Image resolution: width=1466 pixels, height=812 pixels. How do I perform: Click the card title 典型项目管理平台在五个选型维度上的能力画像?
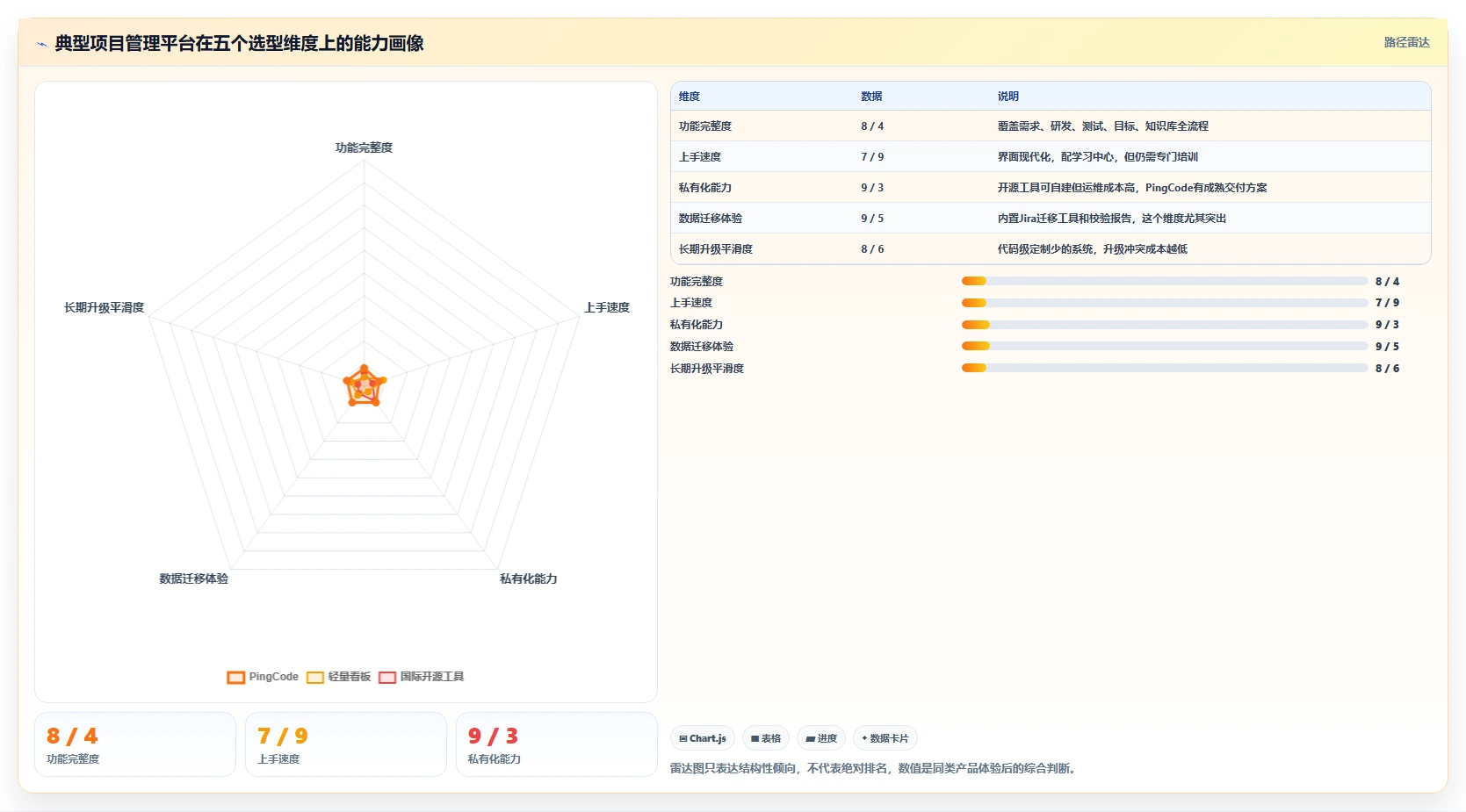point(239,43)
